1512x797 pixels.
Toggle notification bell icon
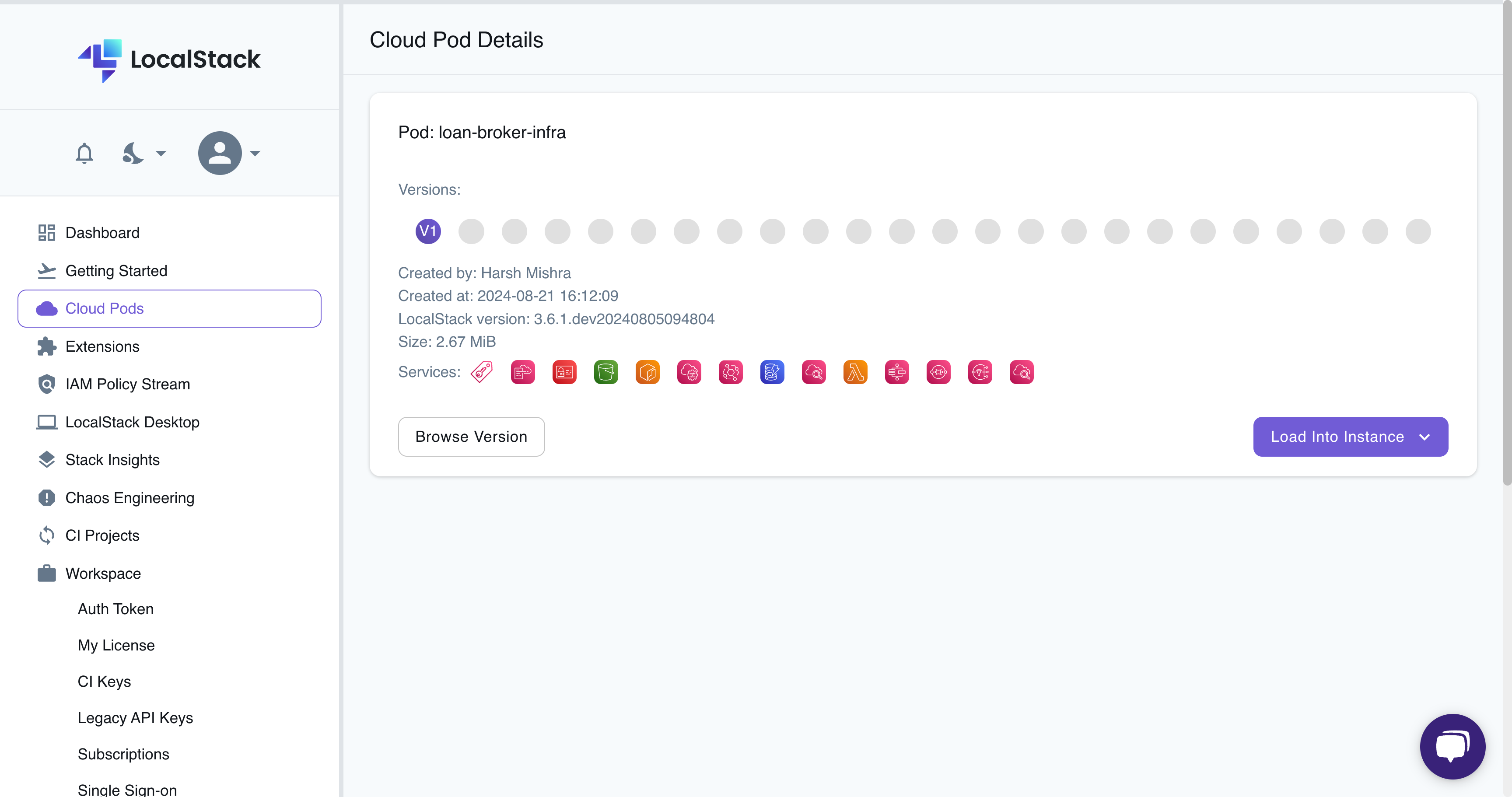[x=84, y=153]
